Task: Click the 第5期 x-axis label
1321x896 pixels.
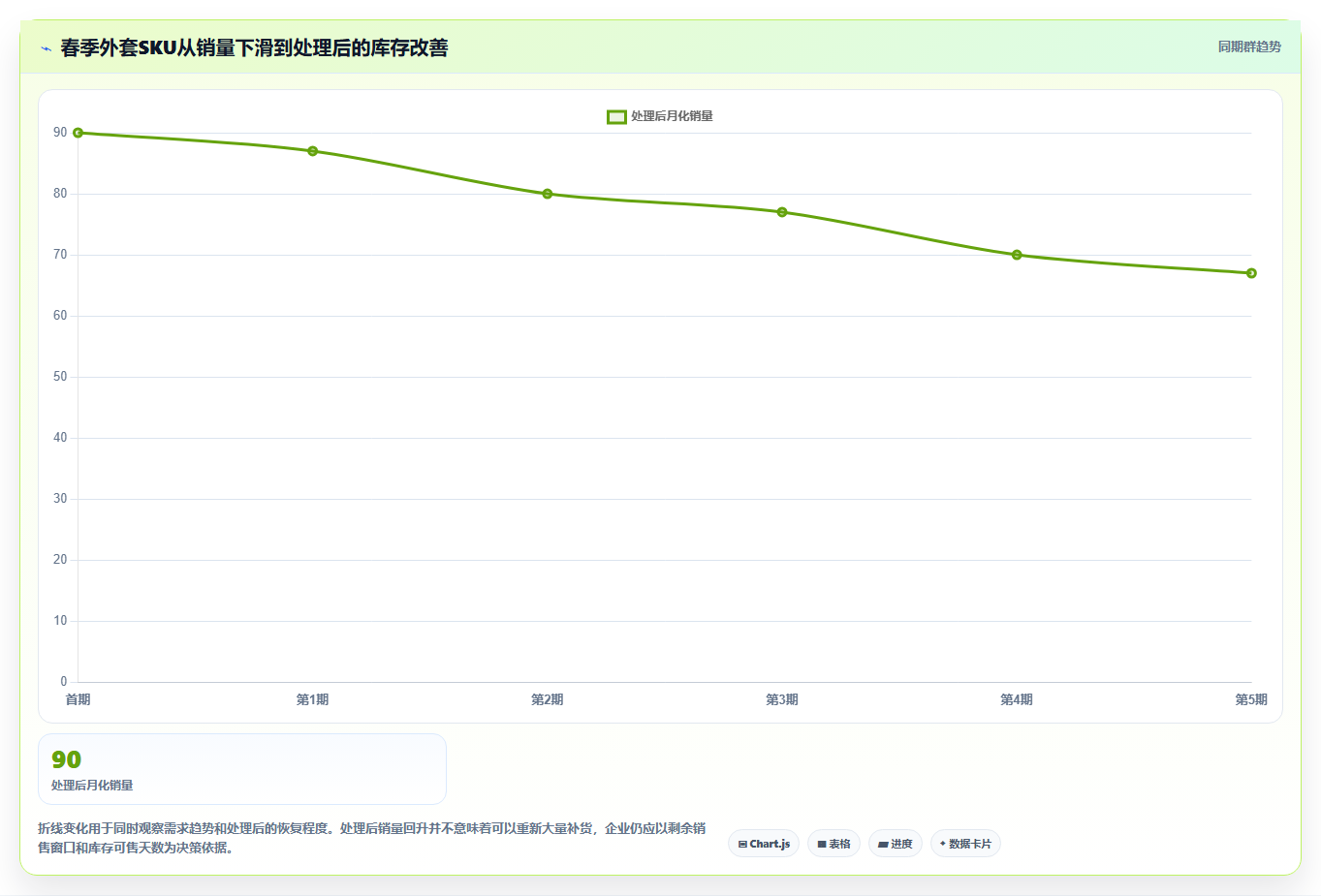Action: (1250, 699)
